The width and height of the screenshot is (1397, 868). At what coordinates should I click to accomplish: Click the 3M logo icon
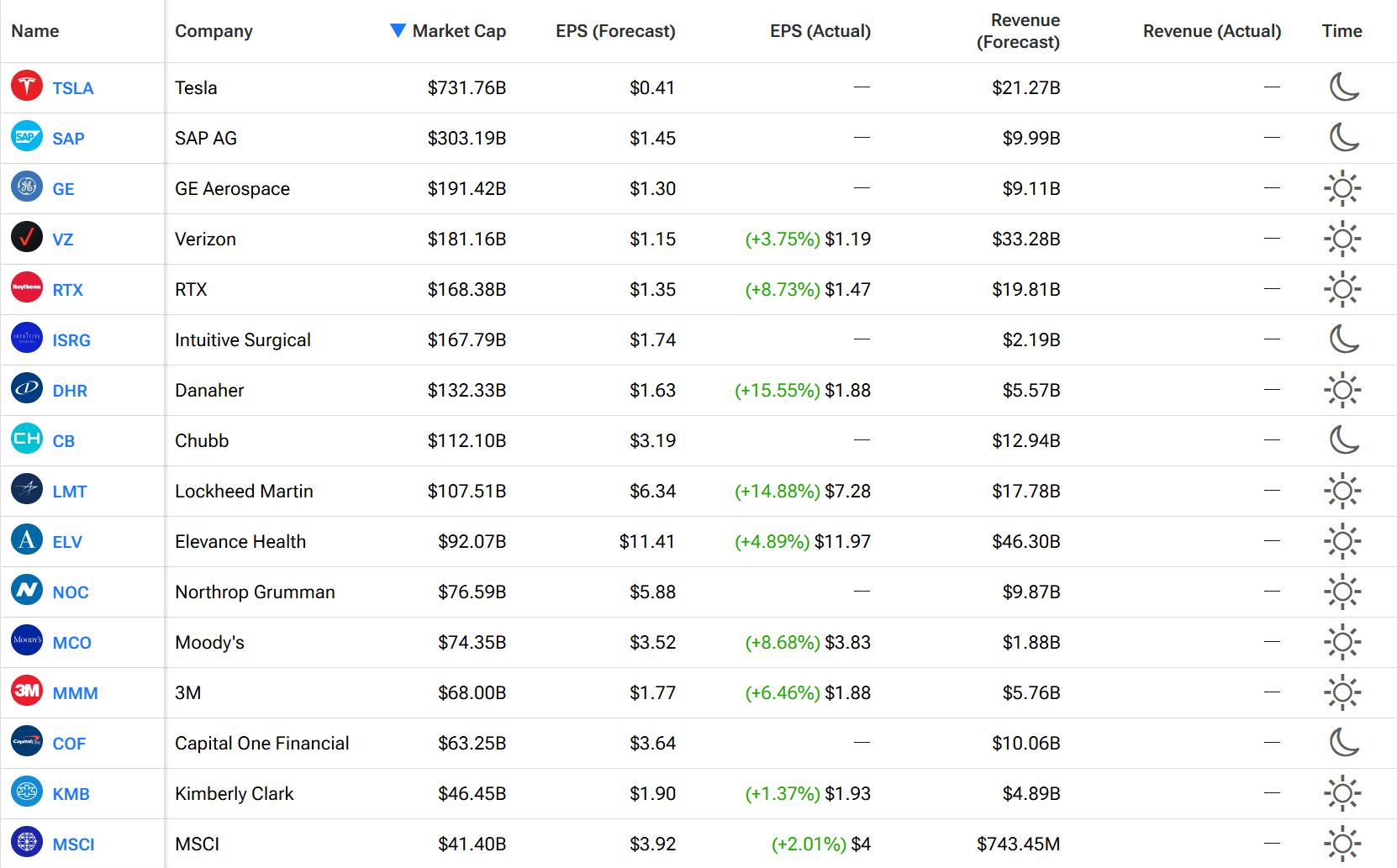point(27,691)
